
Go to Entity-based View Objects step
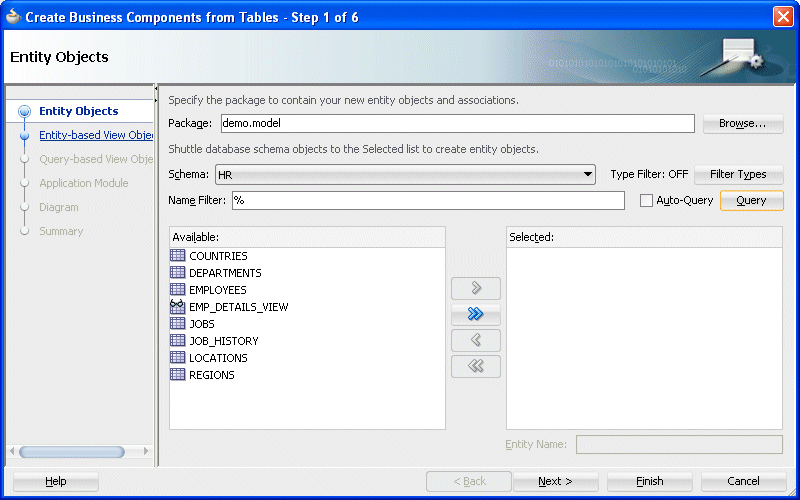[96, 135]
